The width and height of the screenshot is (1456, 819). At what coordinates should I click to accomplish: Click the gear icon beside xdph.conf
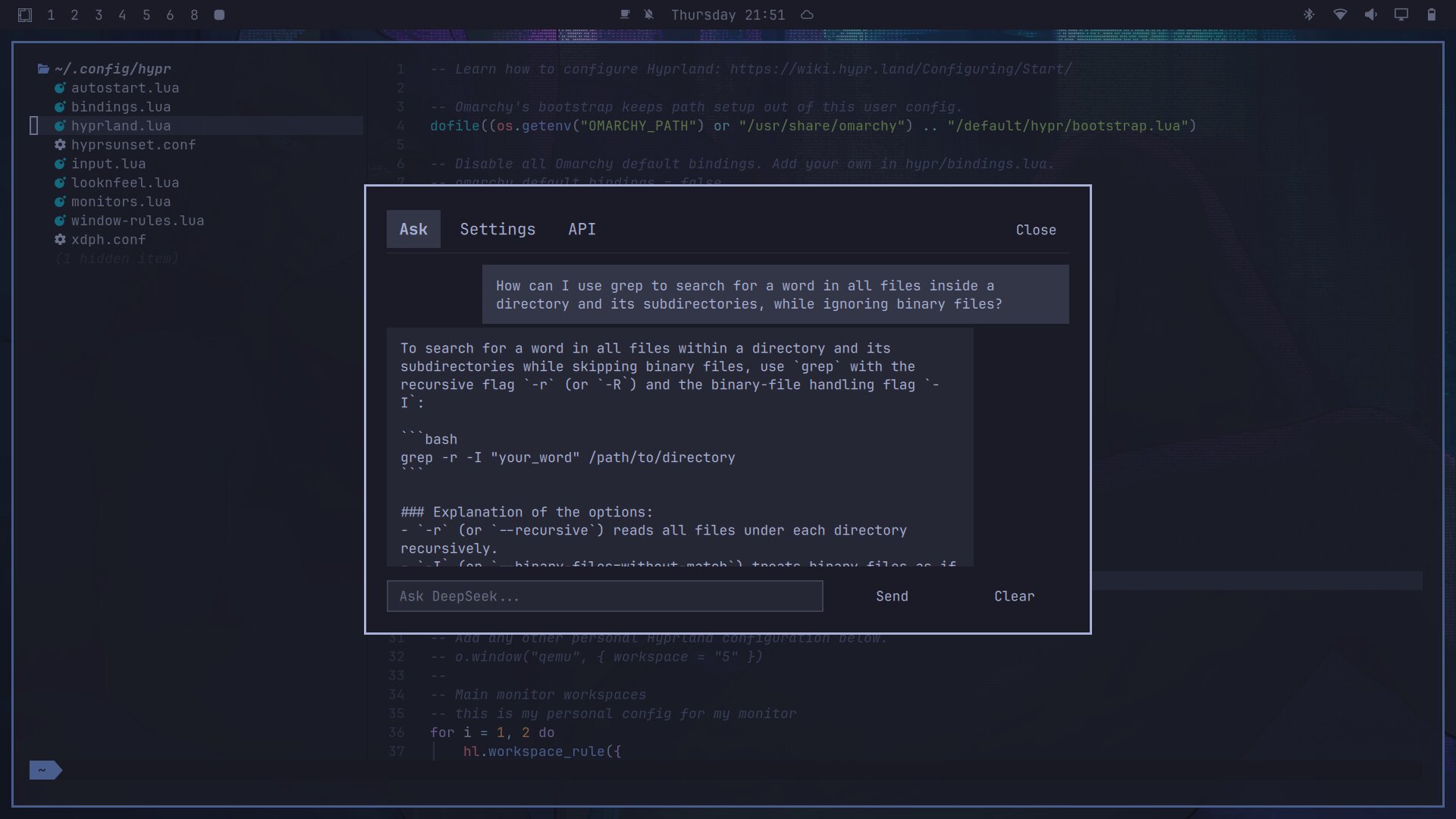click(x=60, y=240)
